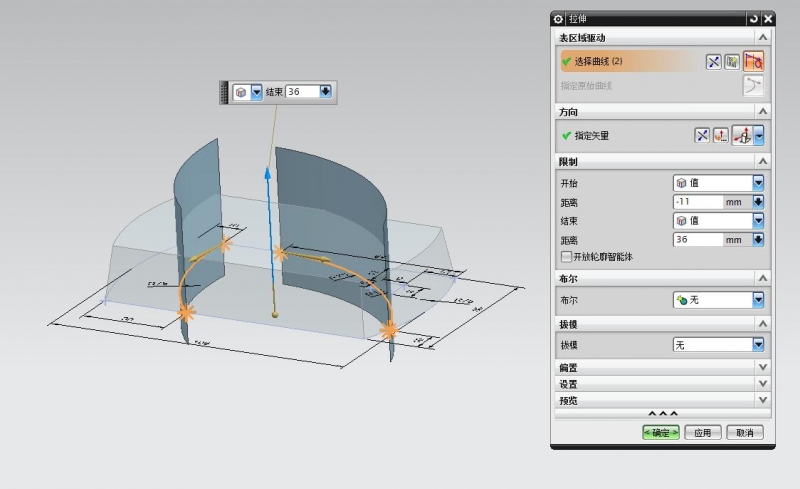Click the 确定 button

[661, 433]
